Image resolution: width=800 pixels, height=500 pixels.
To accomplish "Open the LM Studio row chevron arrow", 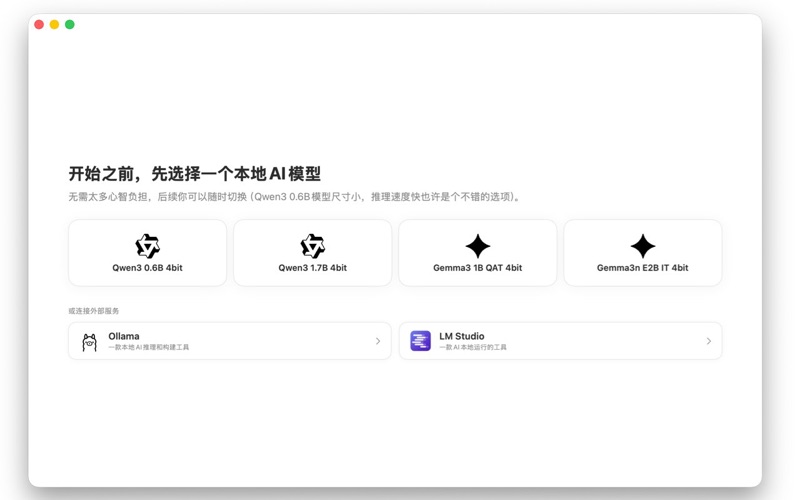I will coord(709,341).
